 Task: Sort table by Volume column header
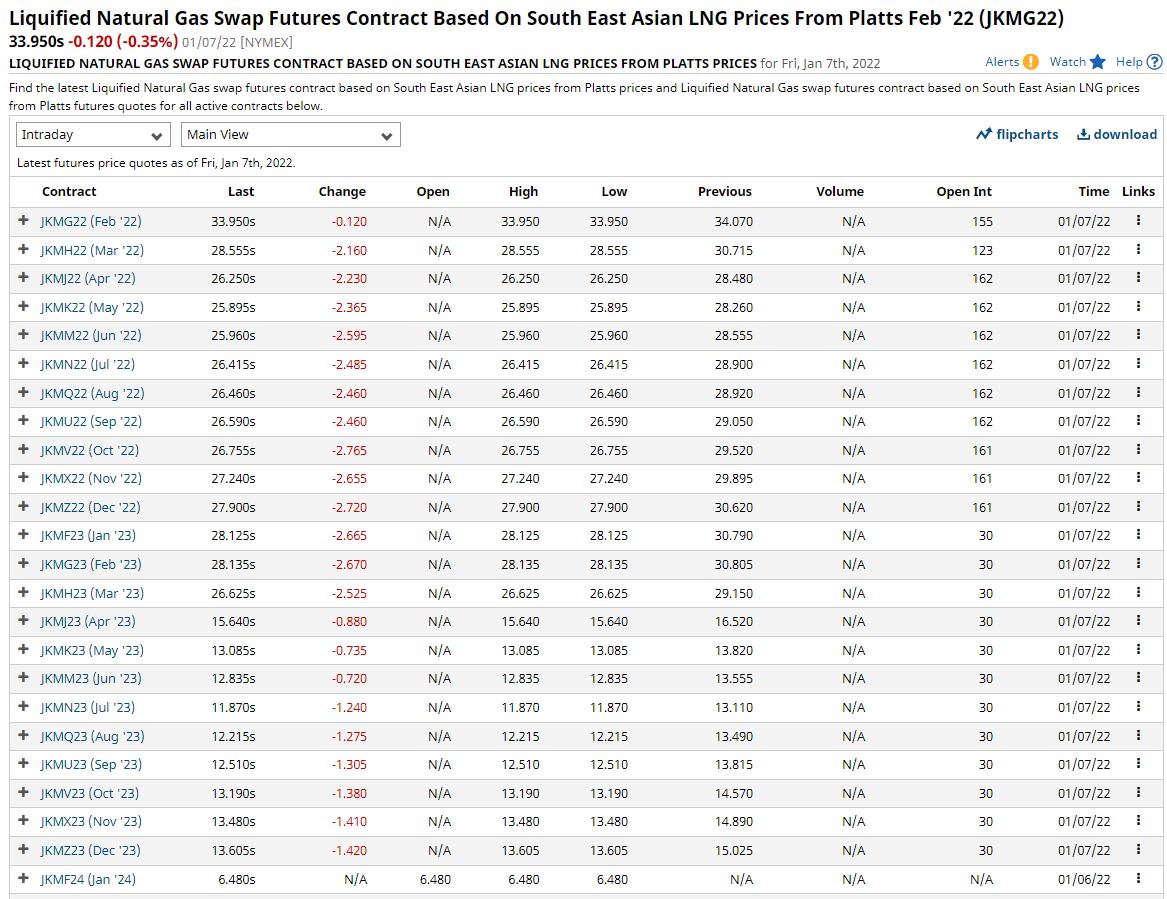[840, 191]
